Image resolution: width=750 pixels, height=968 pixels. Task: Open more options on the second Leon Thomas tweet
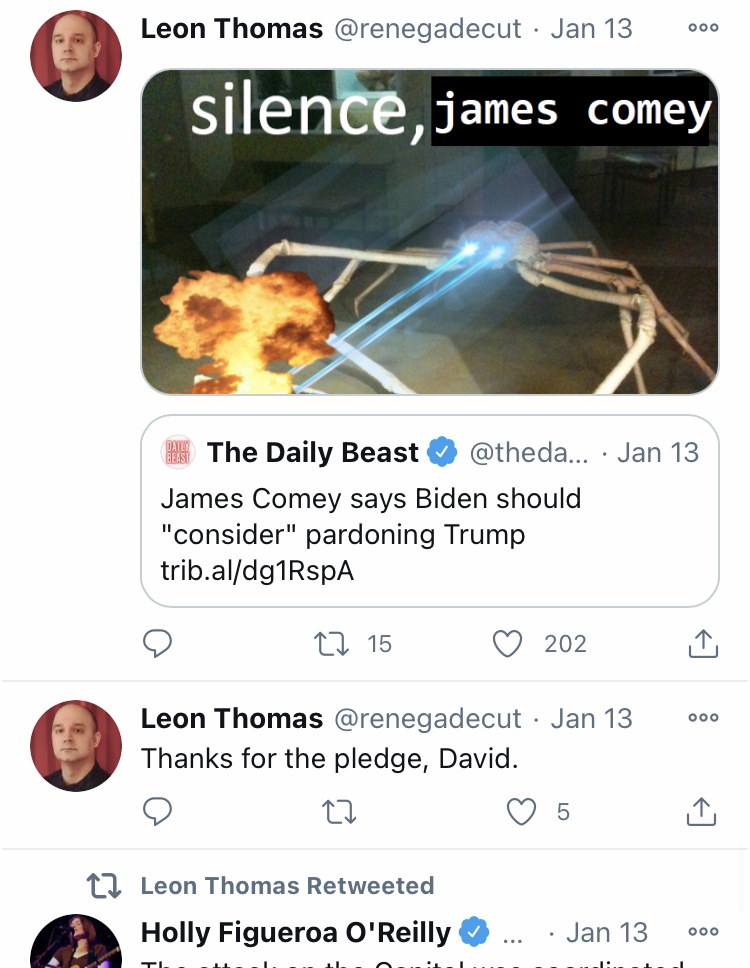(703, 718)
